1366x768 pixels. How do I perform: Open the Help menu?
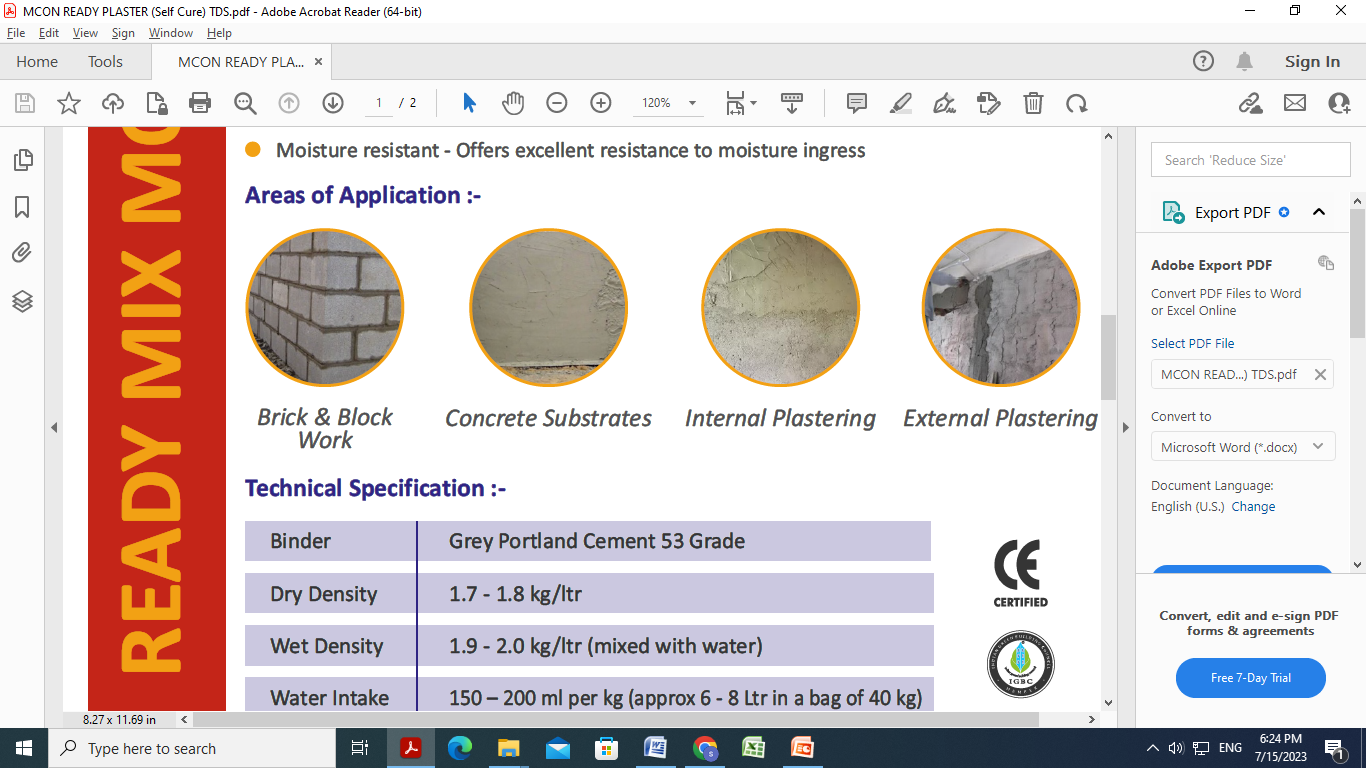pos(219,33)
